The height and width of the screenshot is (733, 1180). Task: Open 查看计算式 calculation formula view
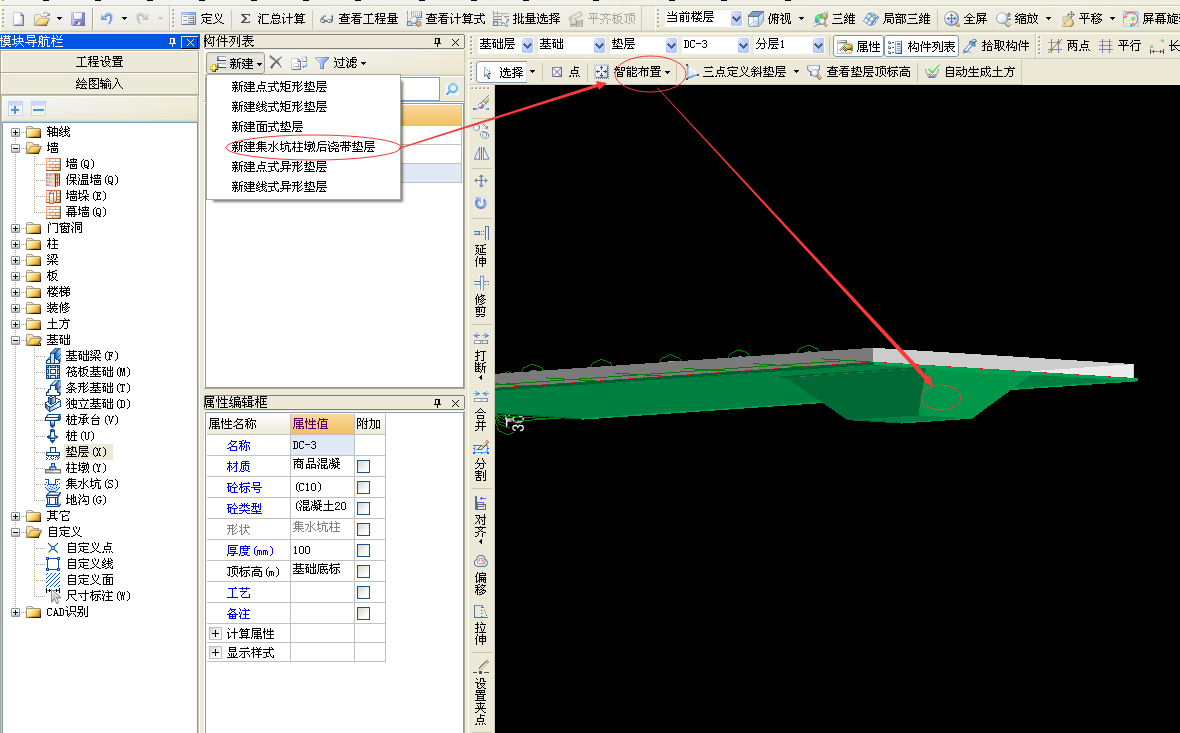pos(446,18)
